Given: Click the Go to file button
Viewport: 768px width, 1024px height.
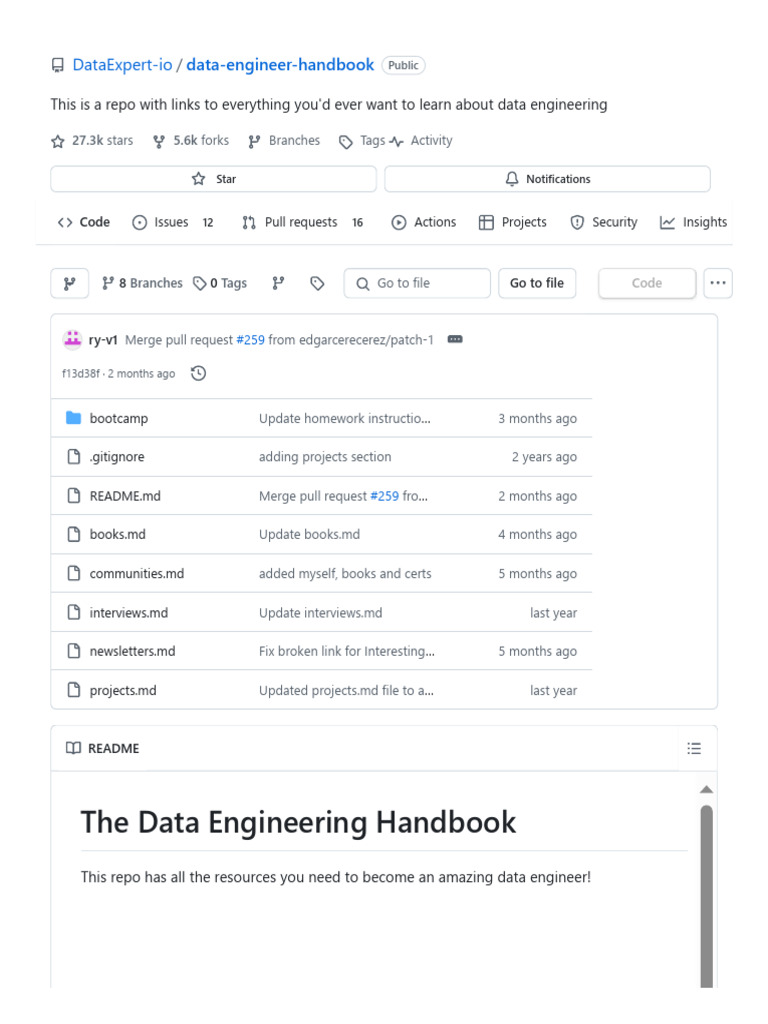Looking at the screenshot, I should point(537,283).
